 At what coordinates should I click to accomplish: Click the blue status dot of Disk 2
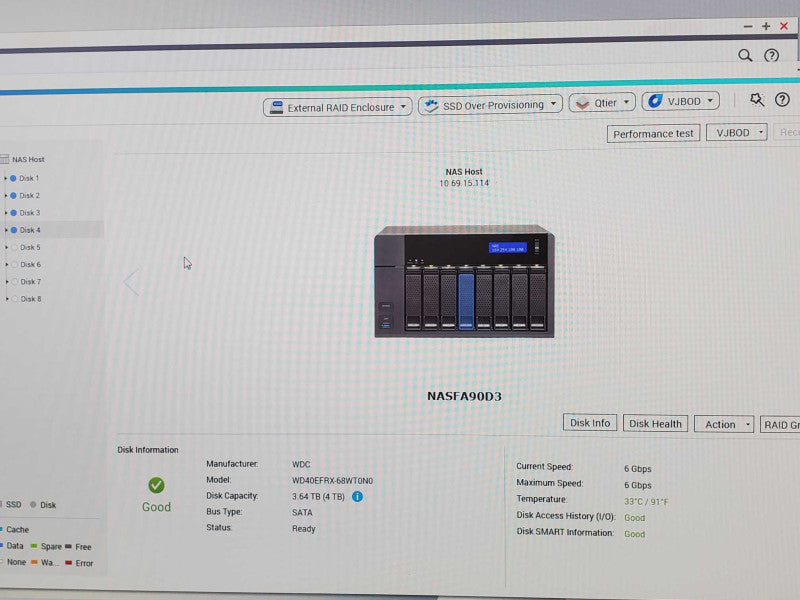tap(13, 195)
